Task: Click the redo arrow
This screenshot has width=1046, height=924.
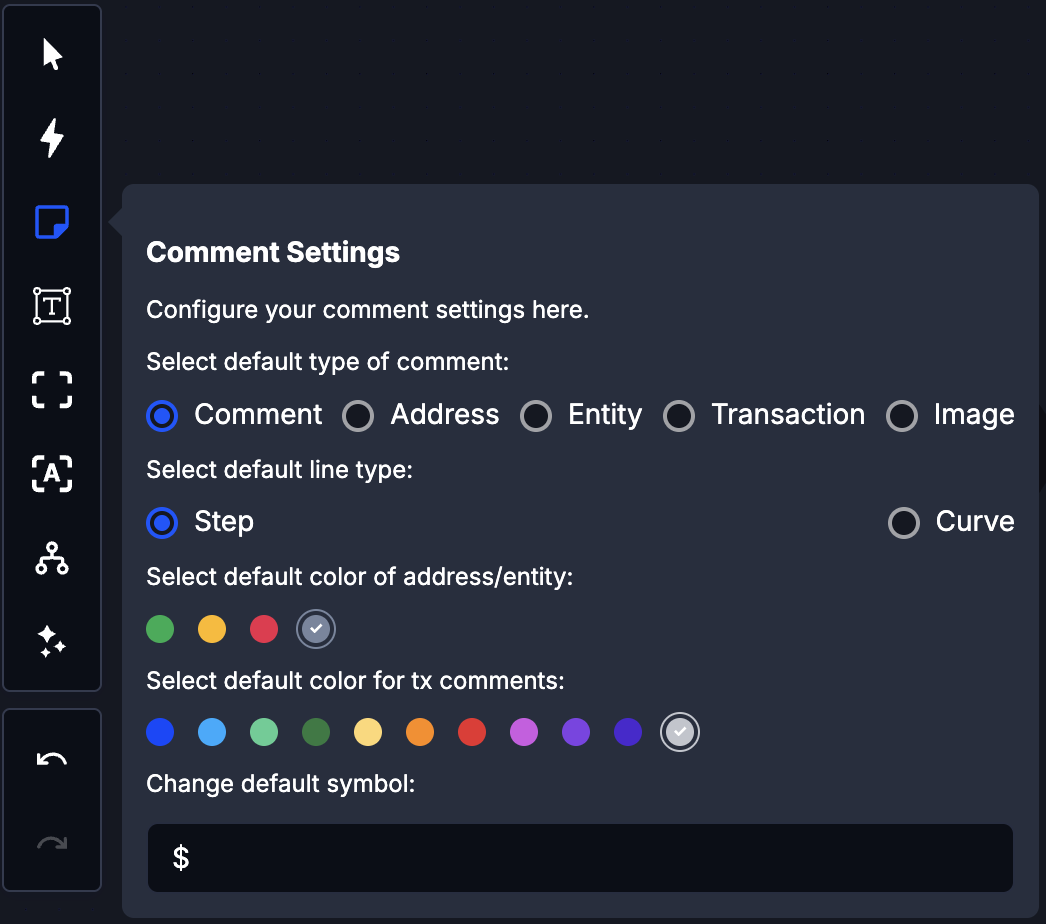Action: click(52, 841)
